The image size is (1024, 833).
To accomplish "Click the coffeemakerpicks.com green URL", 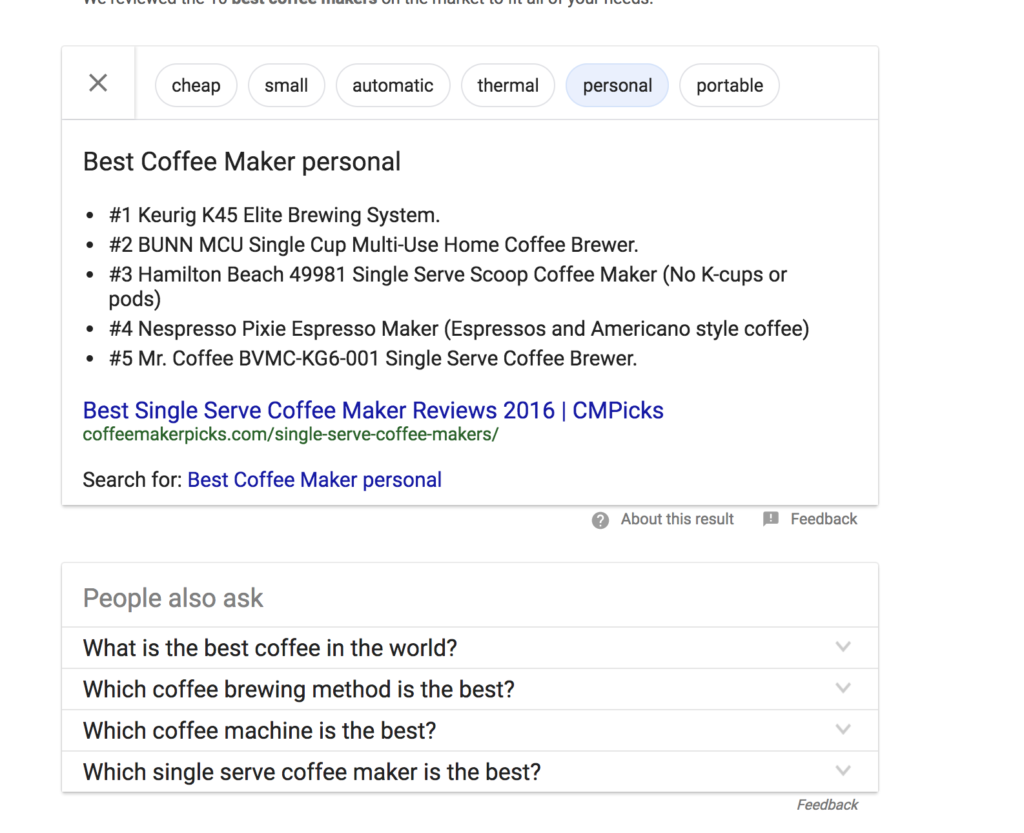I will coord(291,435).
